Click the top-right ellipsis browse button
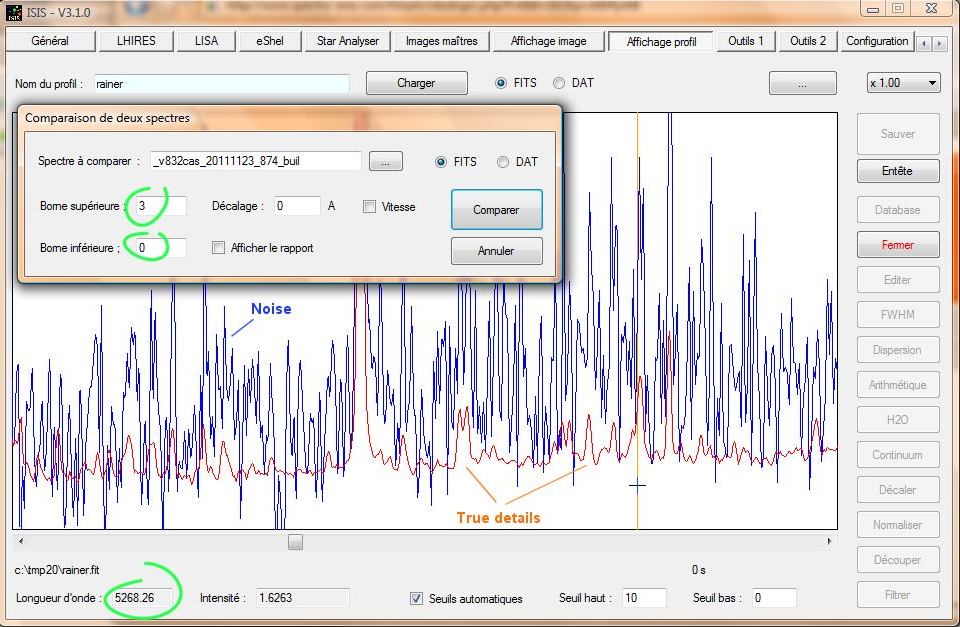This screenshot has height=627, width=960. [802, 84]
